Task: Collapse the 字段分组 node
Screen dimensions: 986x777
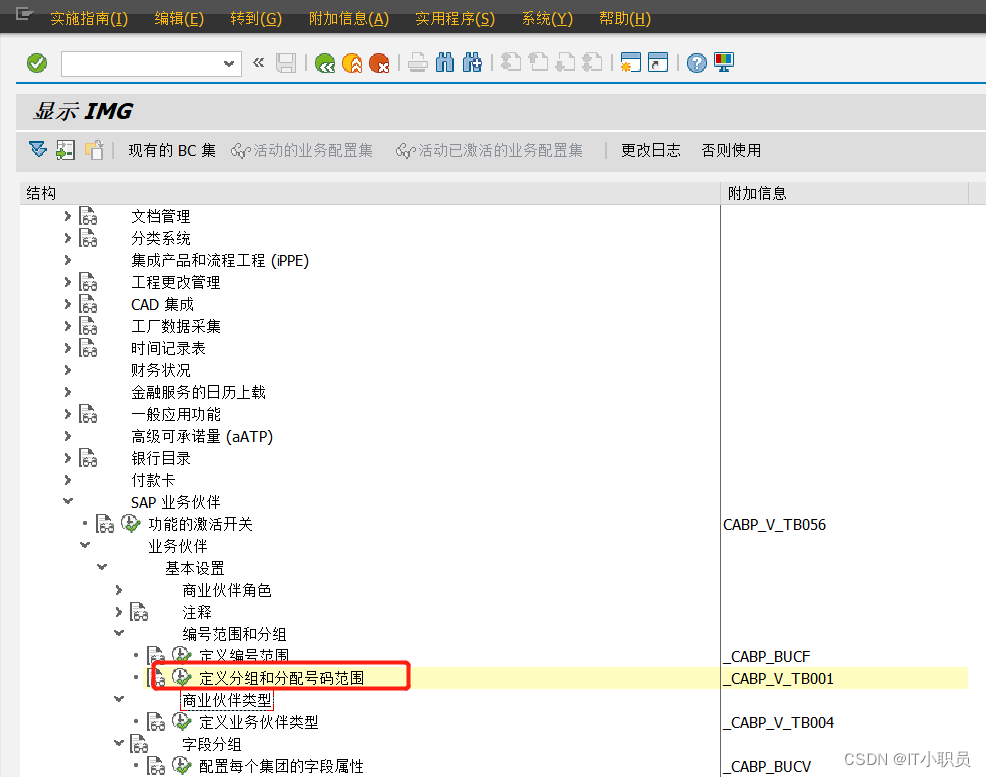Action: [119, 743]
